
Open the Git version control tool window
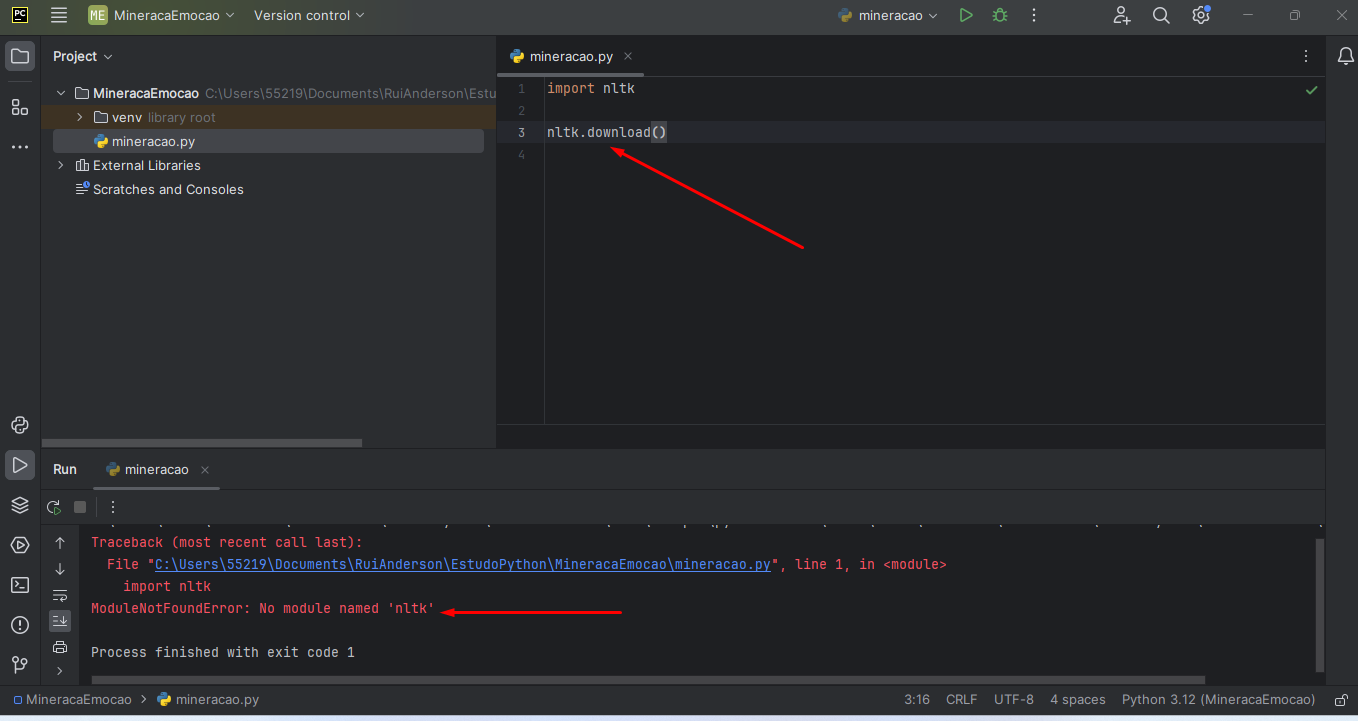[20, 665]
